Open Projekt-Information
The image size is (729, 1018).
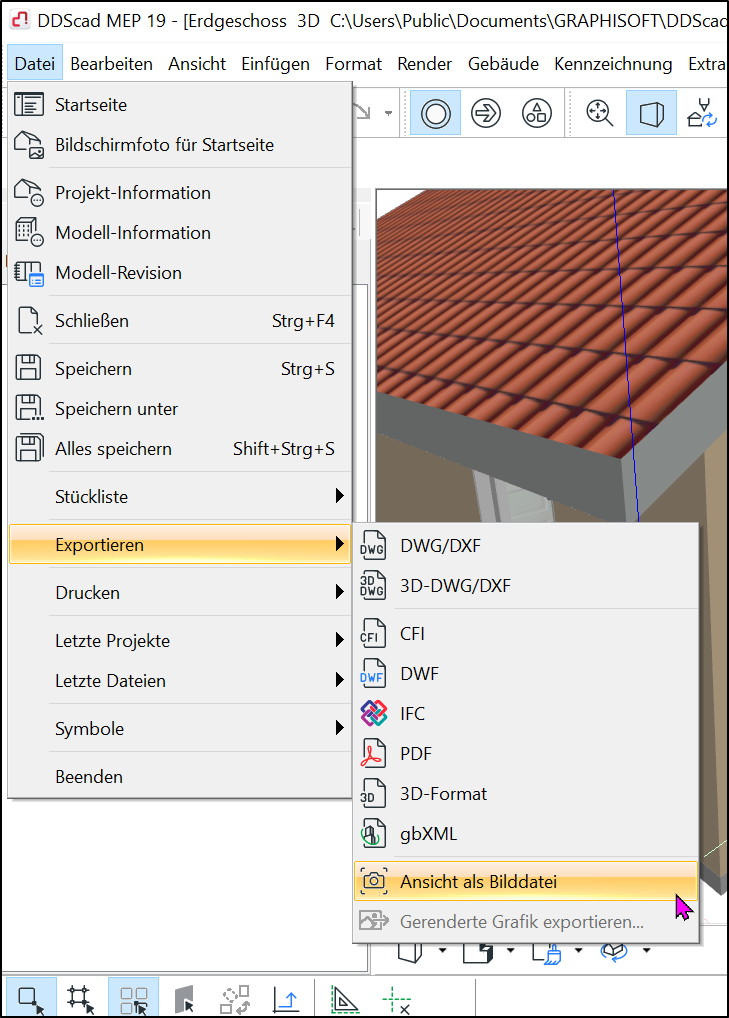(180, 193)
